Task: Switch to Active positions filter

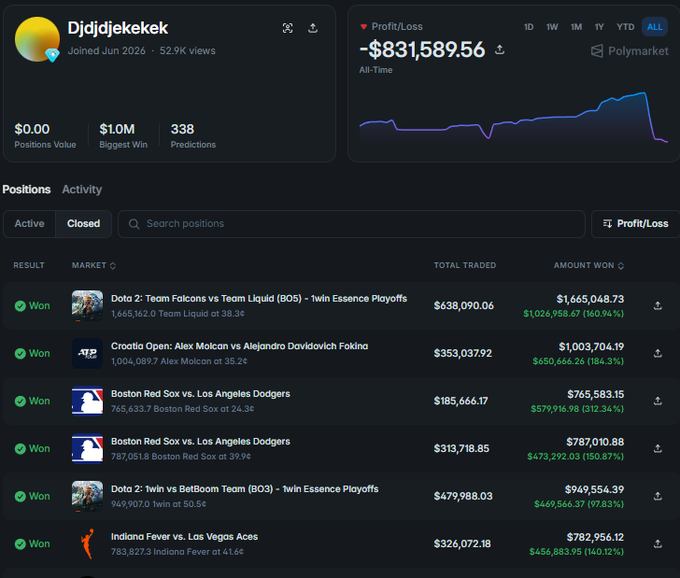Action: pos(29,224)
